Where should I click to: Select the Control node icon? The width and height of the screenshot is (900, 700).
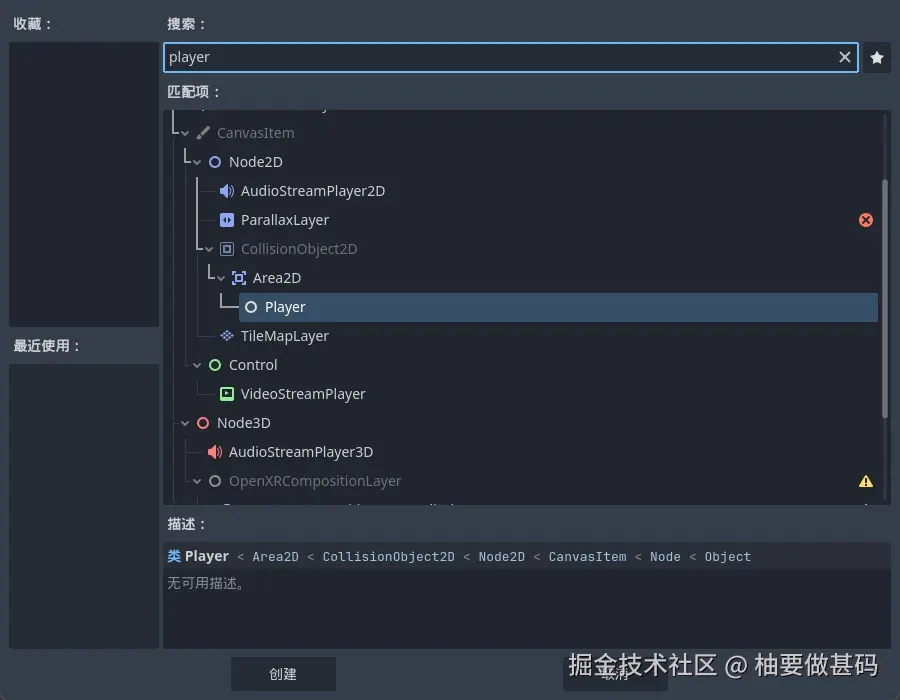click(214, 364)
